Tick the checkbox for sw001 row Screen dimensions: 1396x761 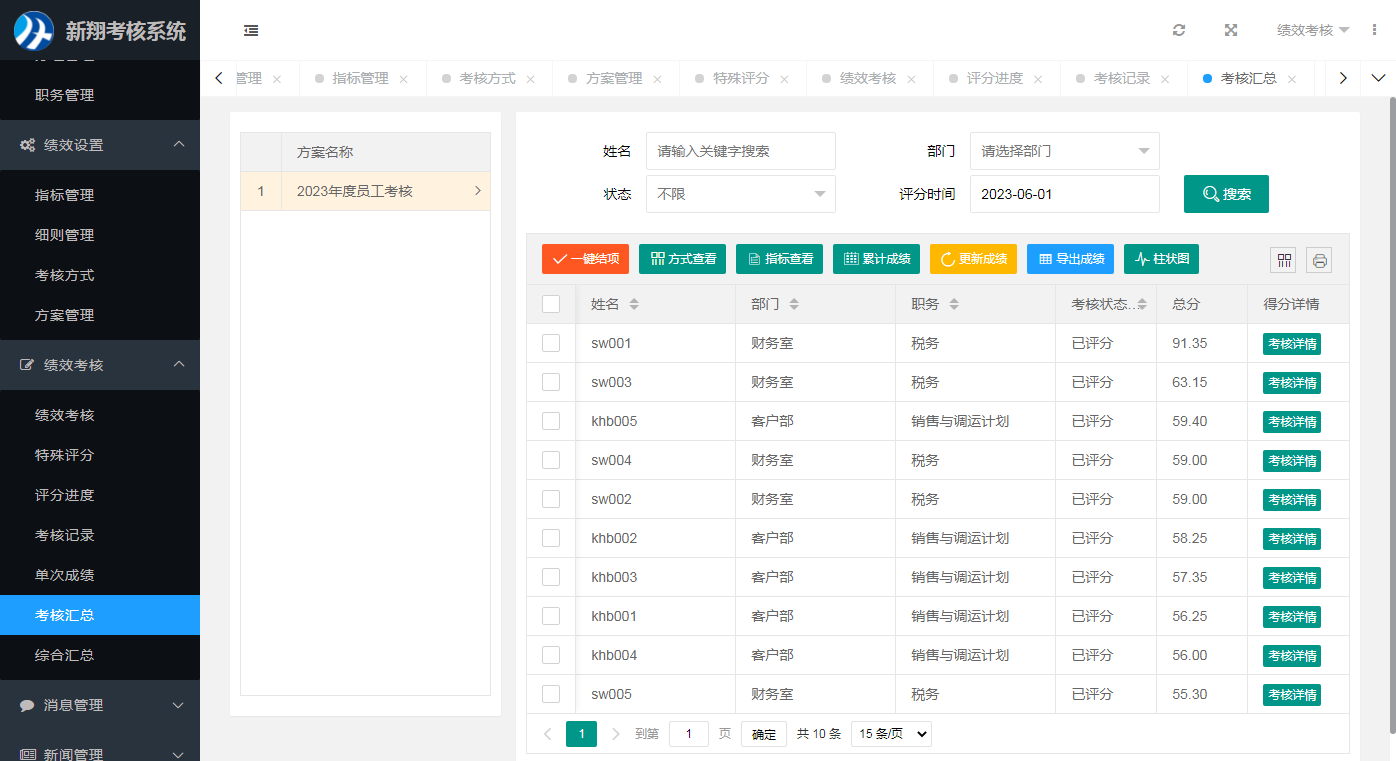pos(551,343)
